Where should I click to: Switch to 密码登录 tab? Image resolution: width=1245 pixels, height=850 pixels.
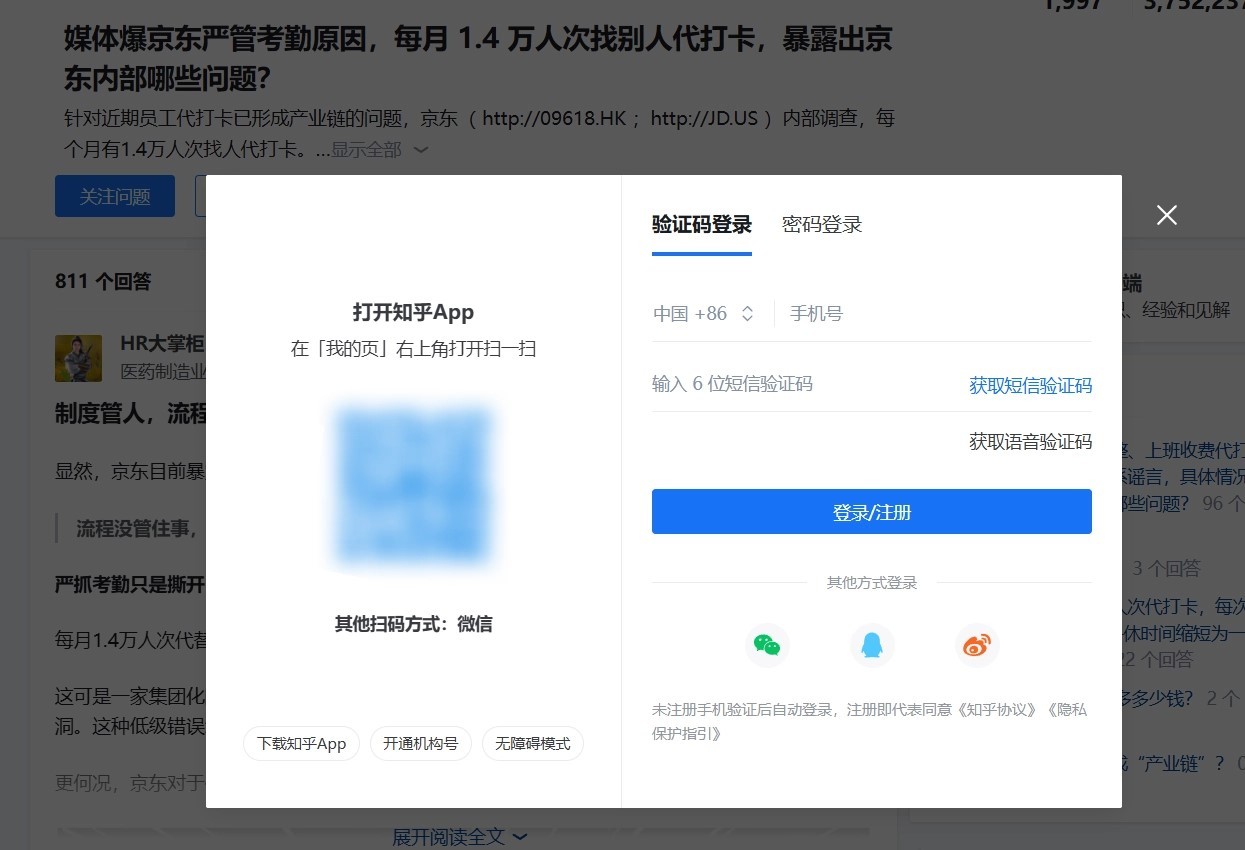822,225
